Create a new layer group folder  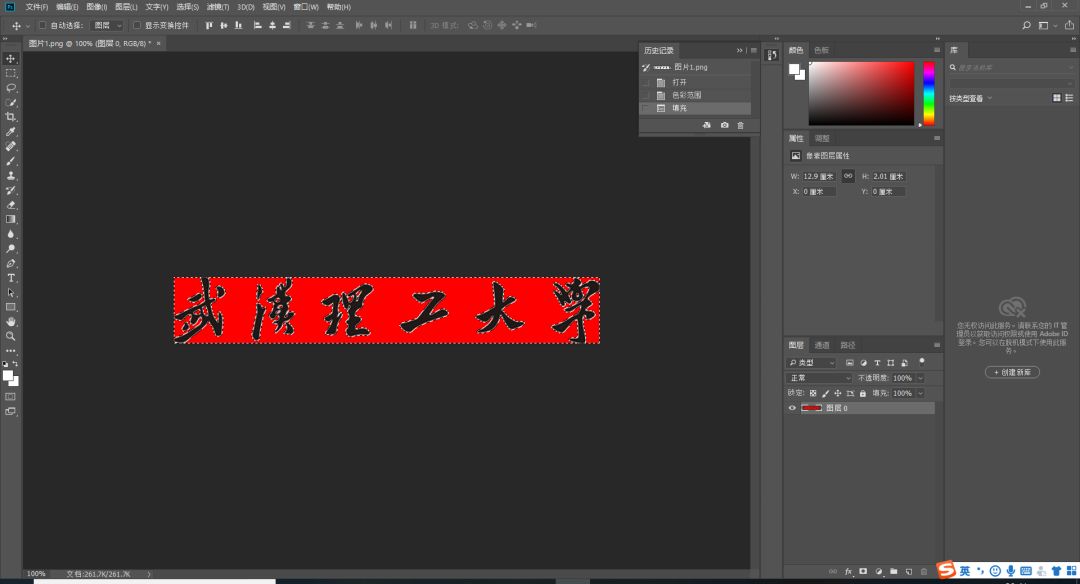[894, 572]
